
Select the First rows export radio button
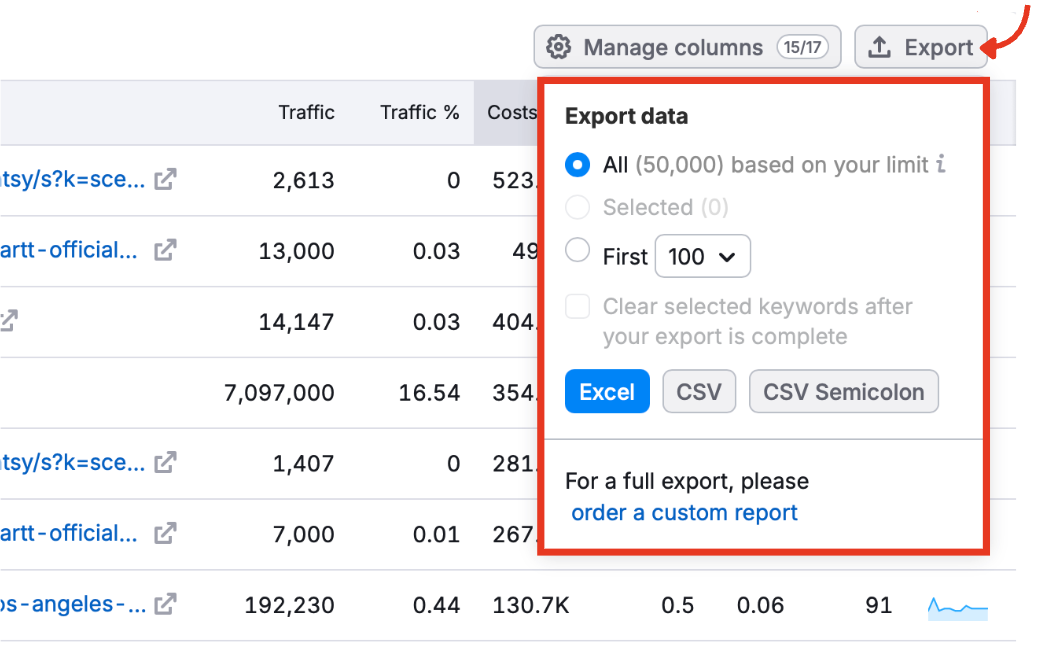tap(577, 250)
